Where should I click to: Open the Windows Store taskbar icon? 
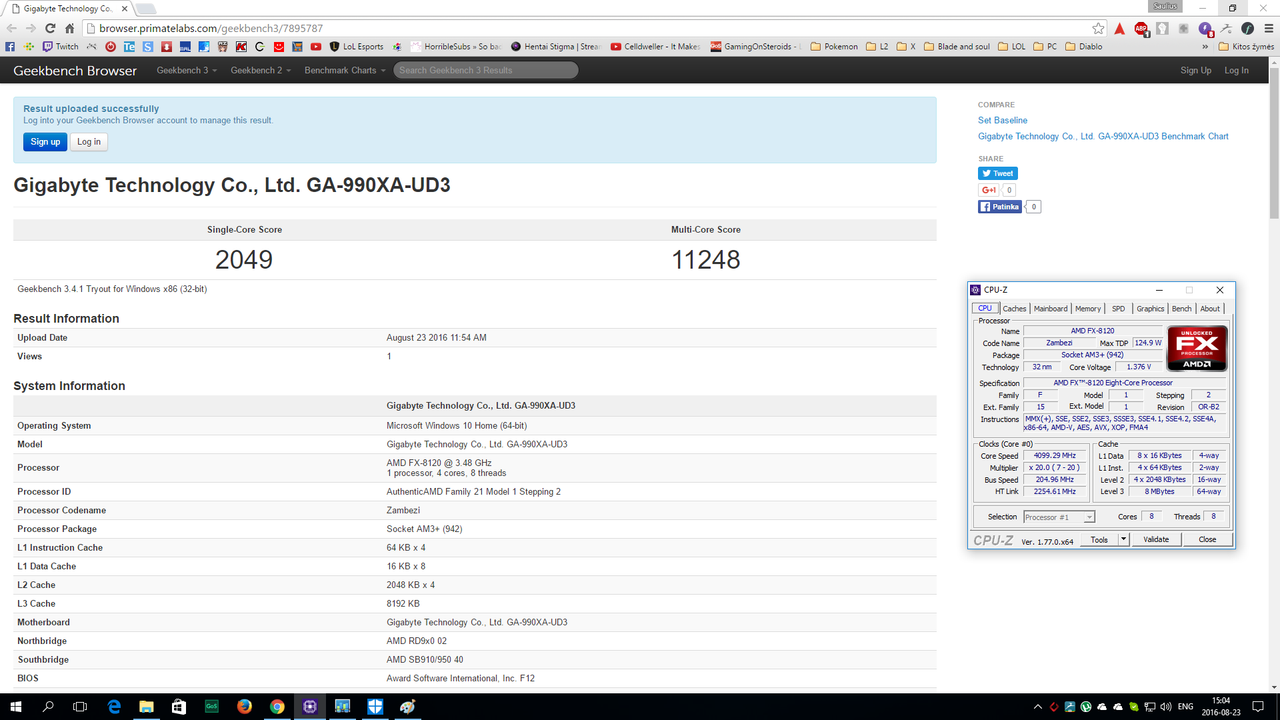(179, 706)
